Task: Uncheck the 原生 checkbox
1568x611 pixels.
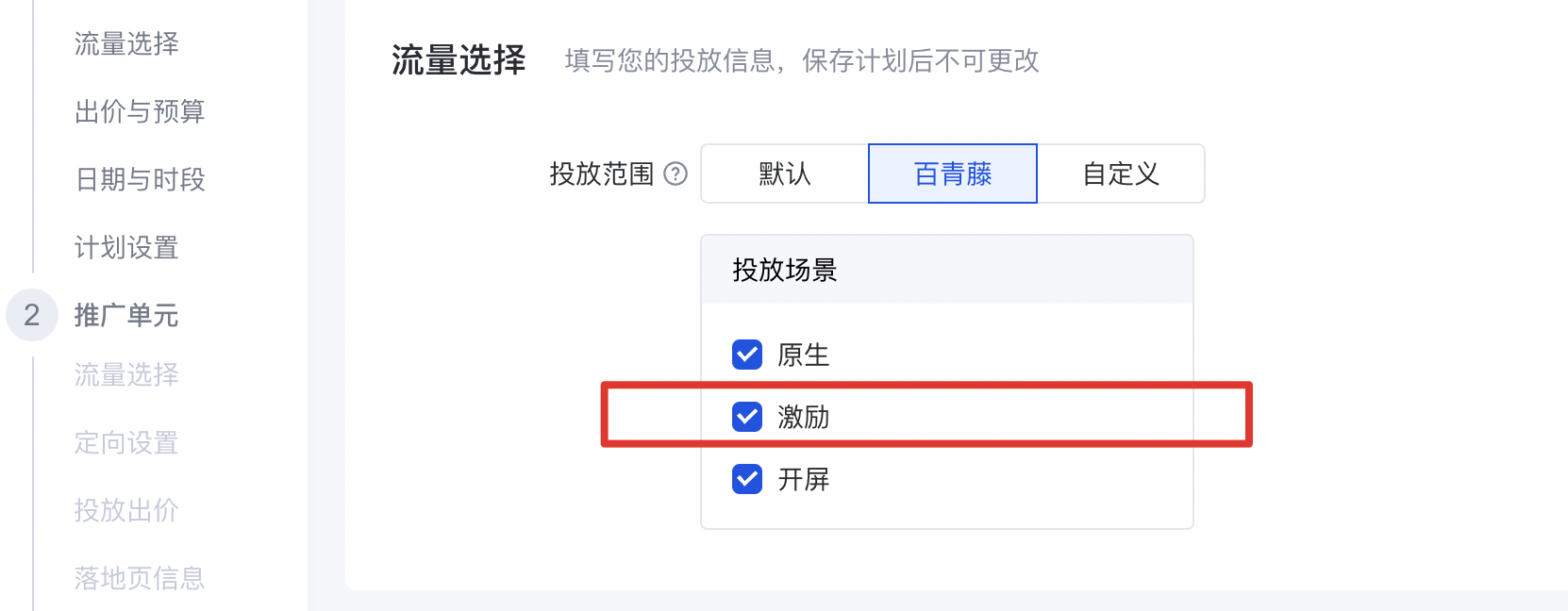Action: 747,355
